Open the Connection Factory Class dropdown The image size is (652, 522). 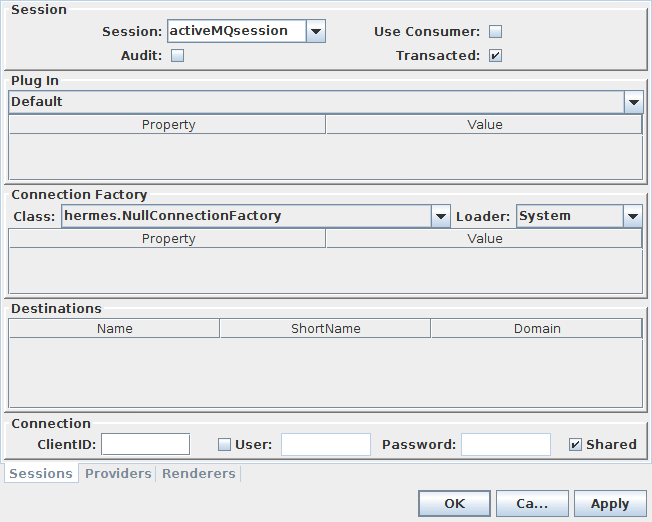(441, 216)
